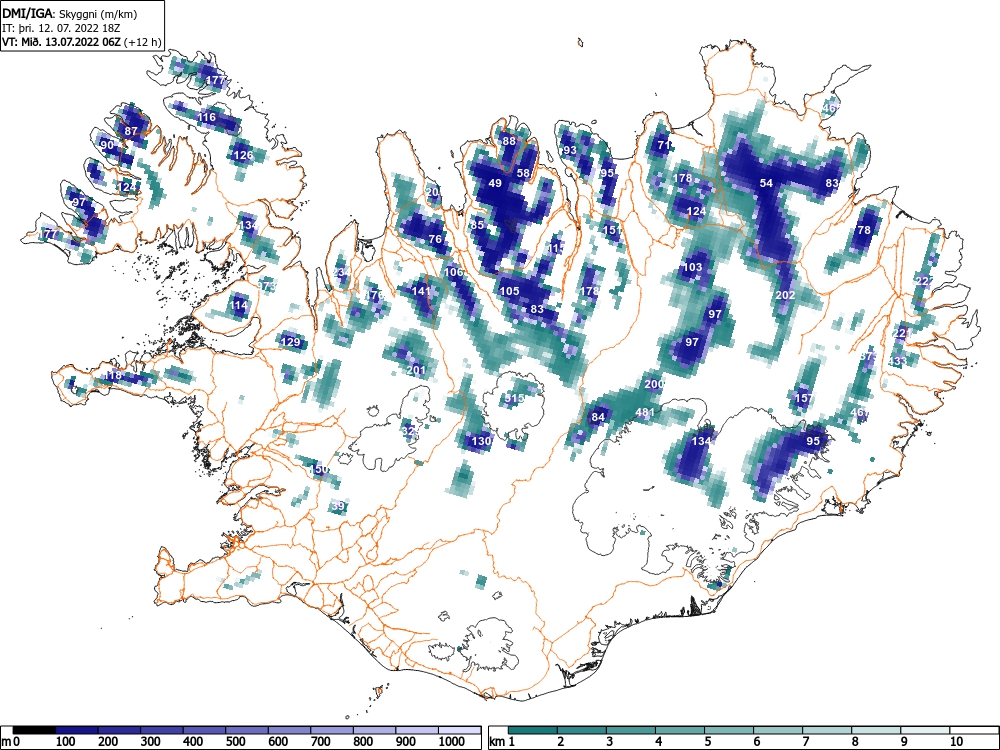Click visibility value '93' on the map

570,151
